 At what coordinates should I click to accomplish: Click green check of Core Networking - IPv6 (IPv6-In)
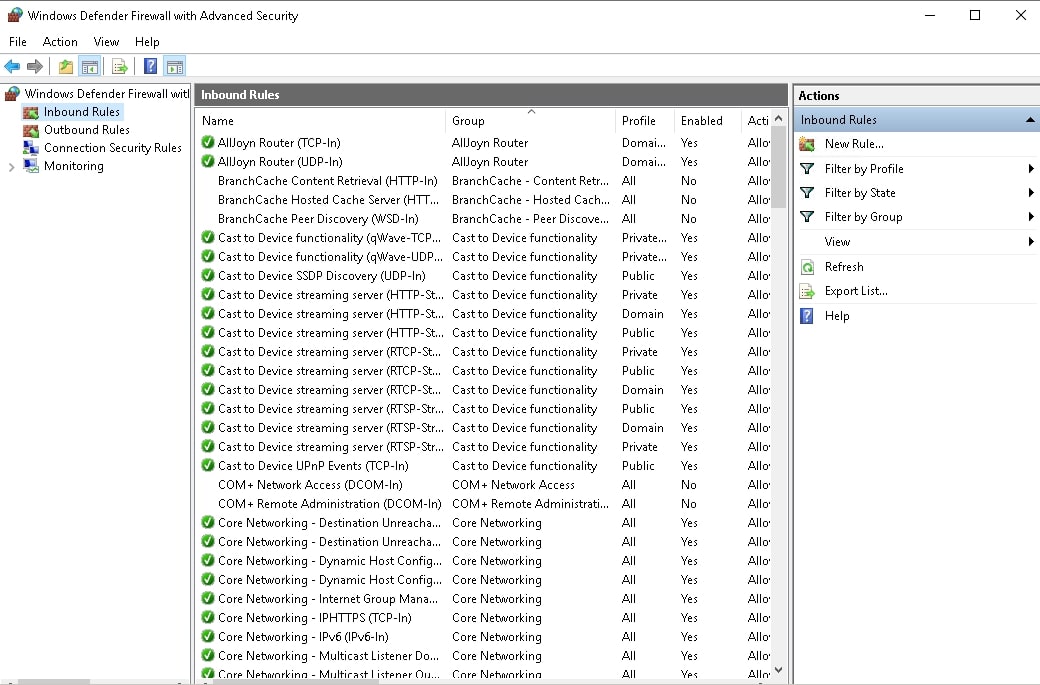tap(208, 637)
